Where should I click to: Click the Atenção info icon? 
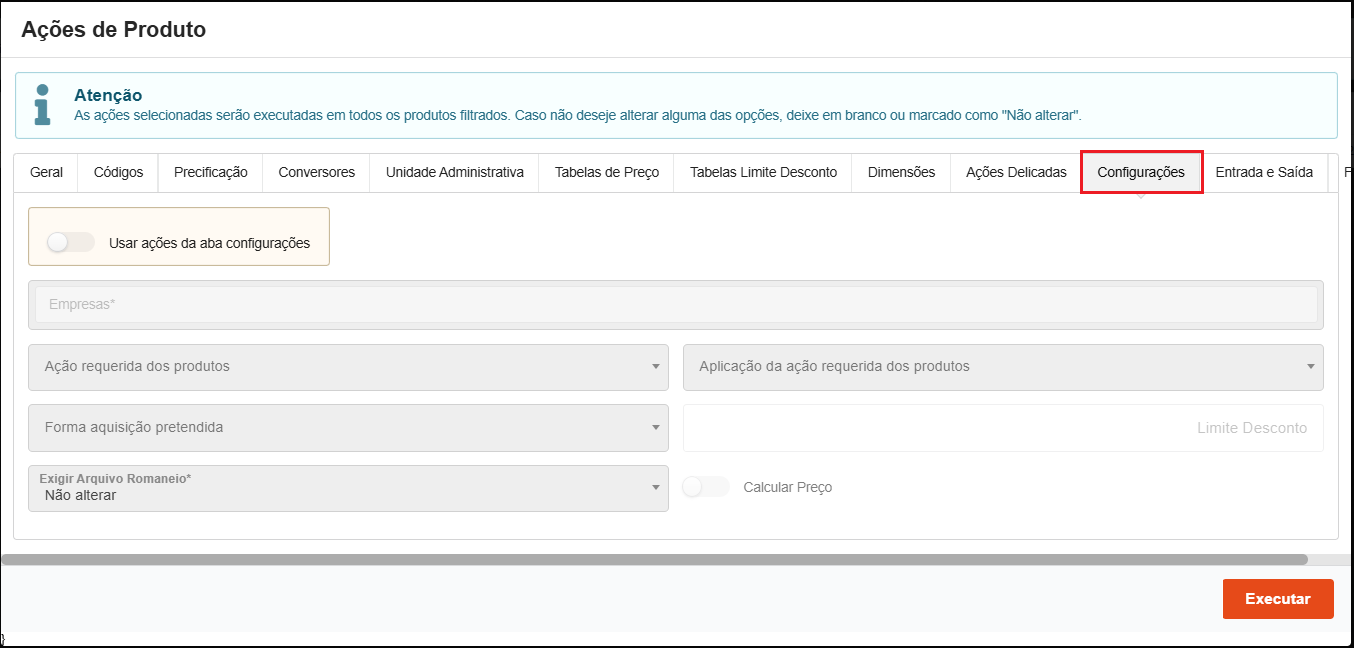coord(42,105)
